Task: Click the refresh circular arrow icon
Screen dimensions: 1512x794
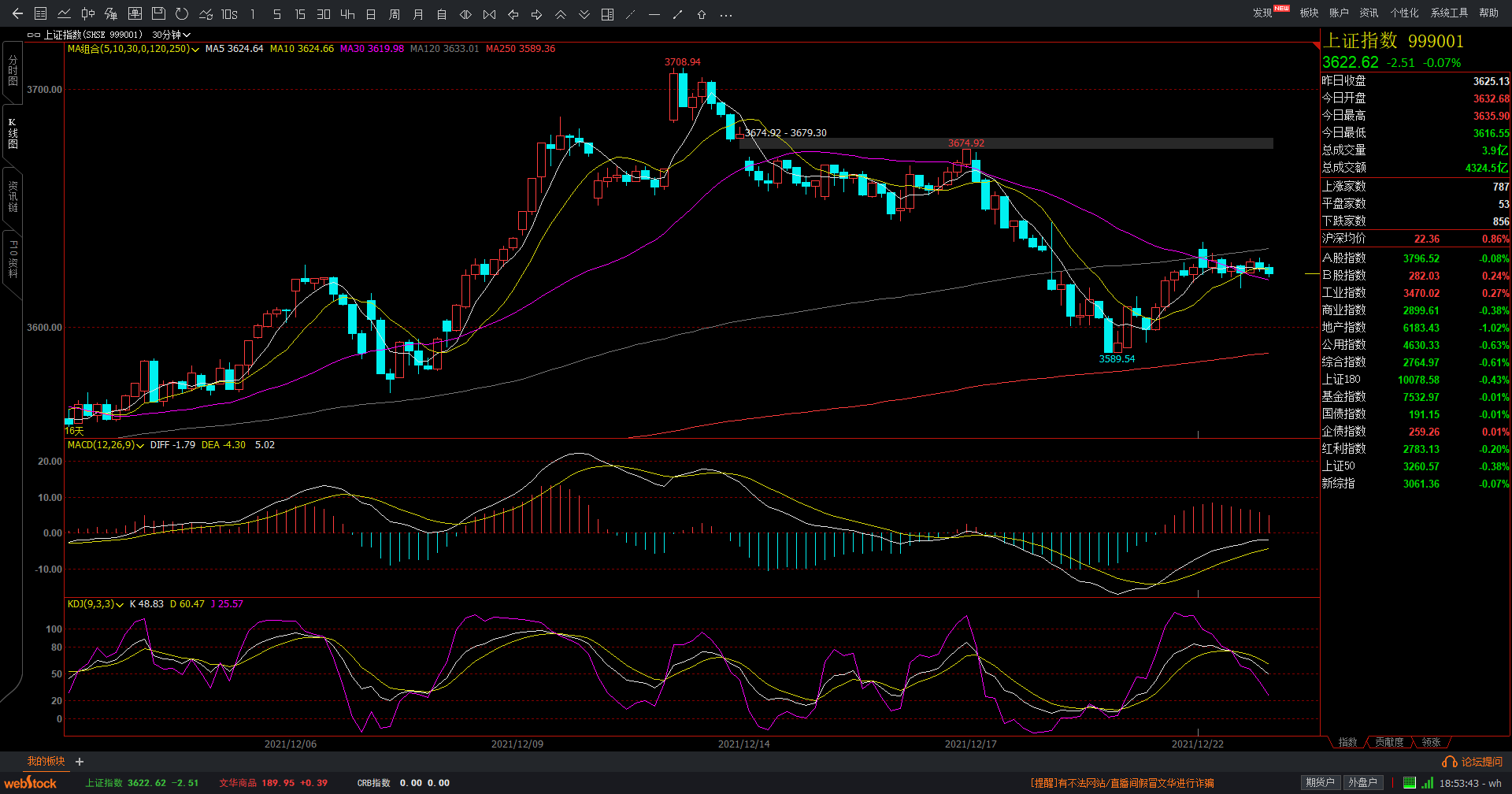Action: [182, 14]
